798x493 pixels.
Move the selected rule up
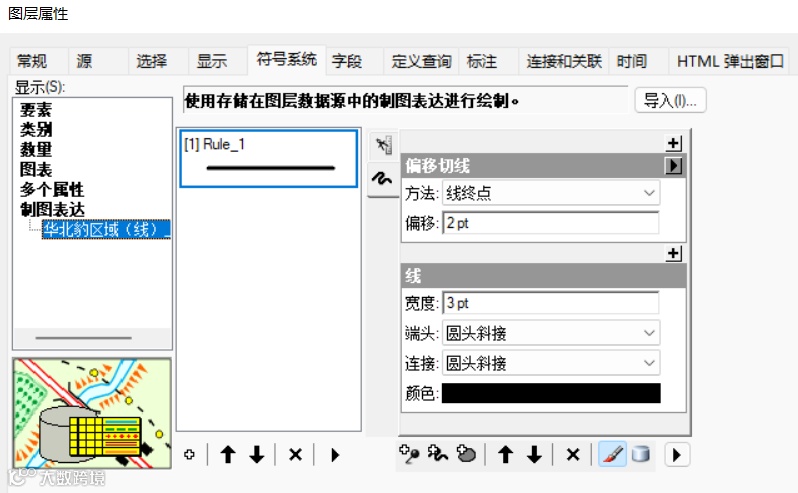[228, 454]
